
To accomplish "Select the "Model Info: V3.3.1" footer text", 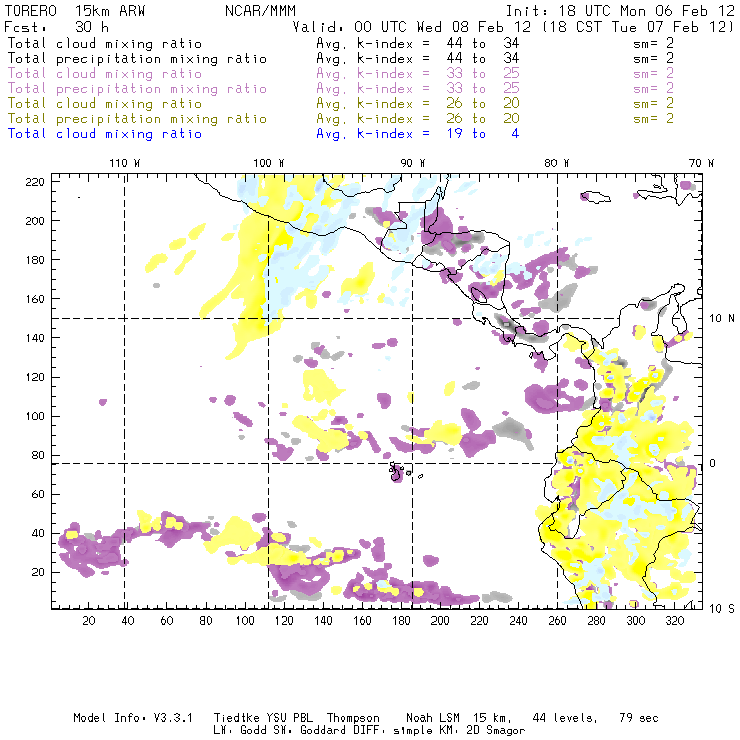I will 133,718.
